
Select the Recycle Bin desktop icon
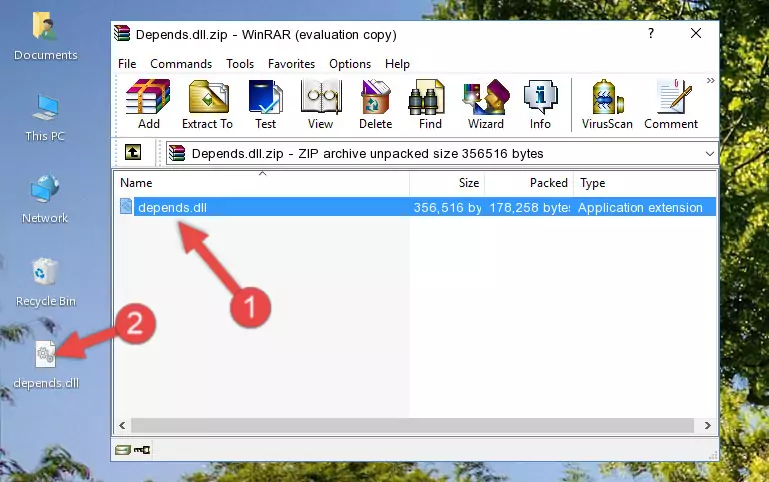(x=46, y=282)
